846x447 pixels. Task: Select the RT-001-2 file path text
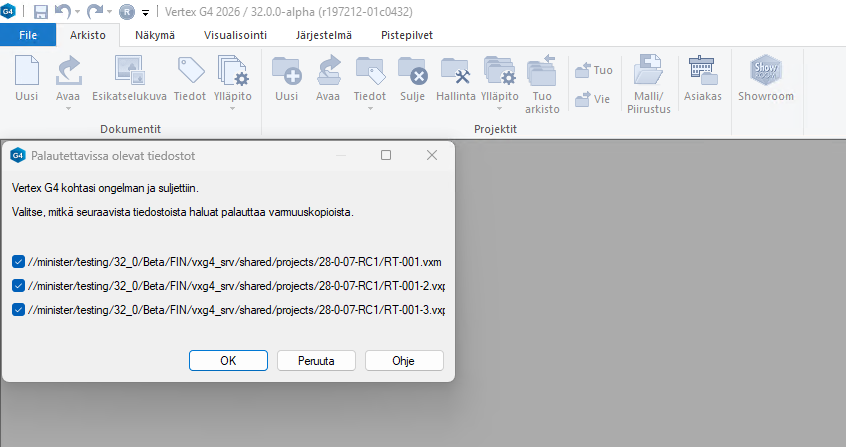pos(236,286)
